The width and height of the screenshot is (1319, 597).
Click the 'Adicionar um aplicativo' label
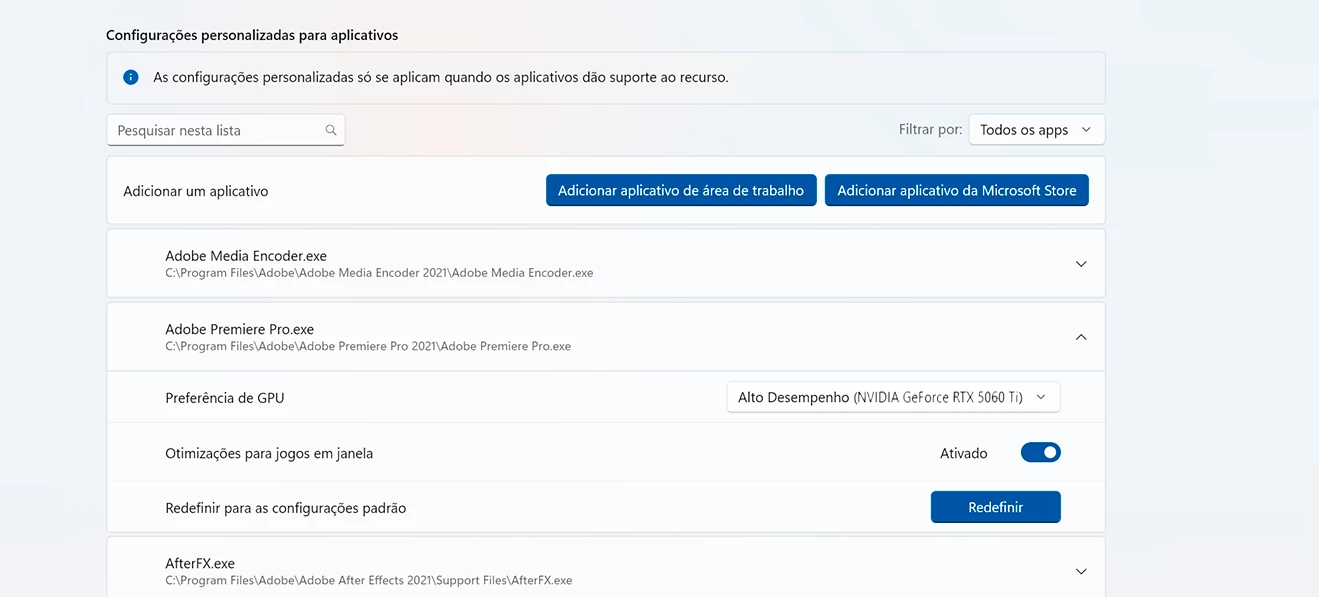196,191
